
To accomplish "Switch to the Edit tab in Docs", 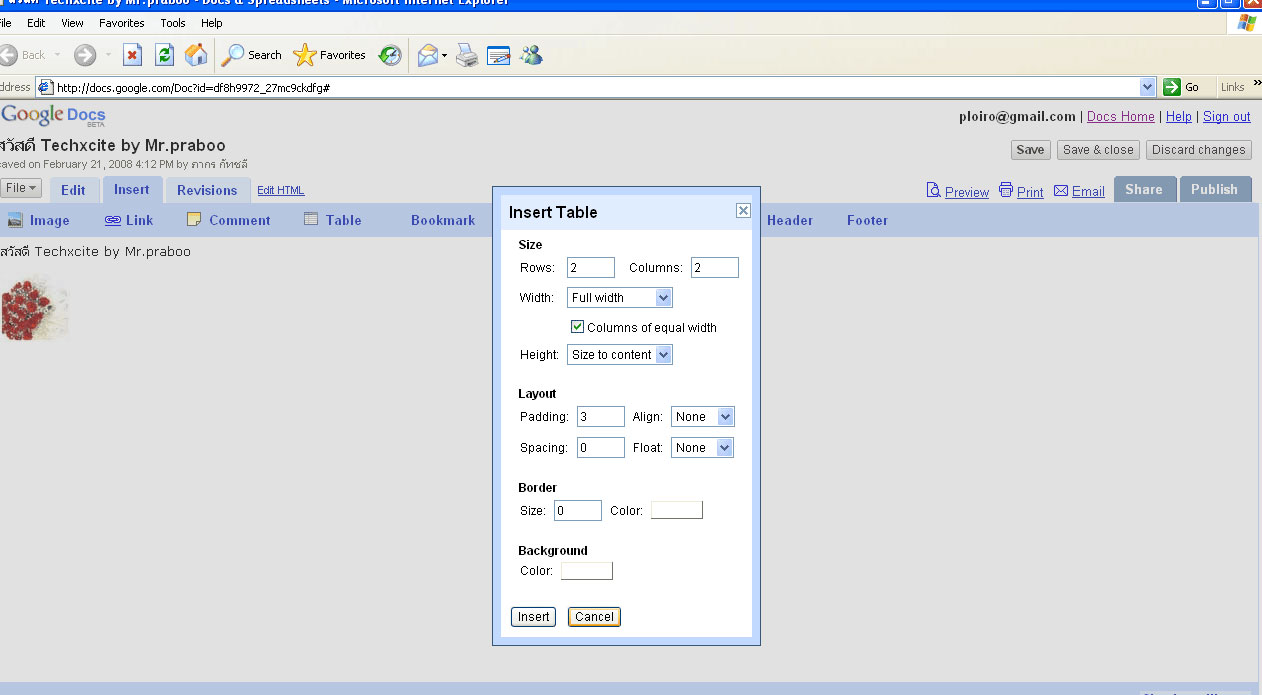I will 73,190.
